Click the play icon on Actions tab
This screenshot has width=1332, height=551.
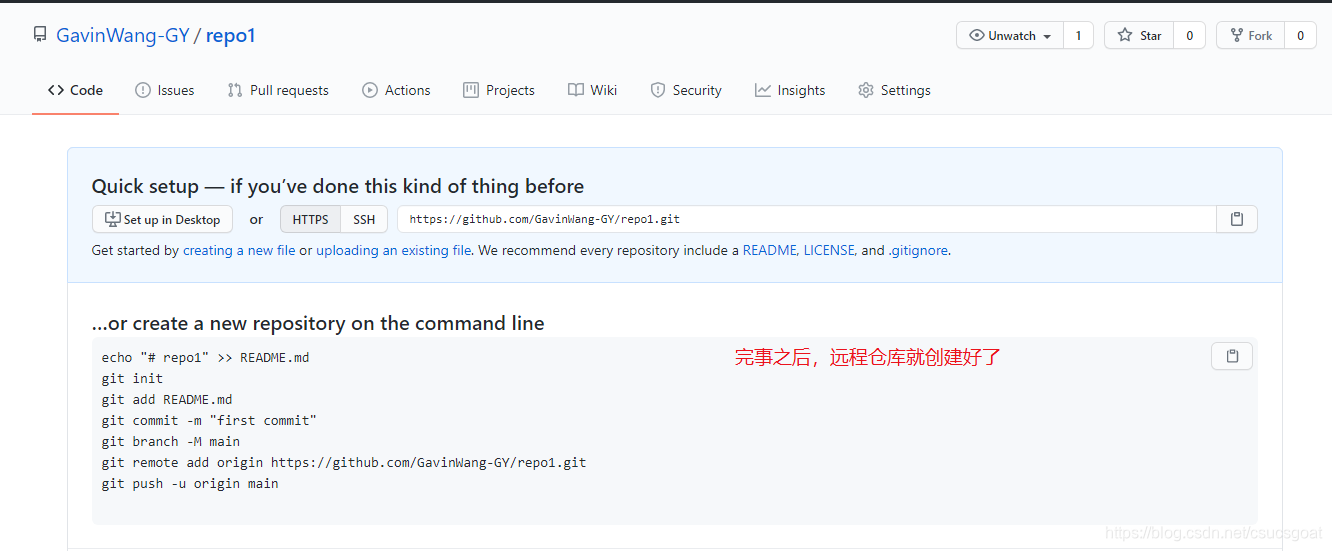point(370,90)
